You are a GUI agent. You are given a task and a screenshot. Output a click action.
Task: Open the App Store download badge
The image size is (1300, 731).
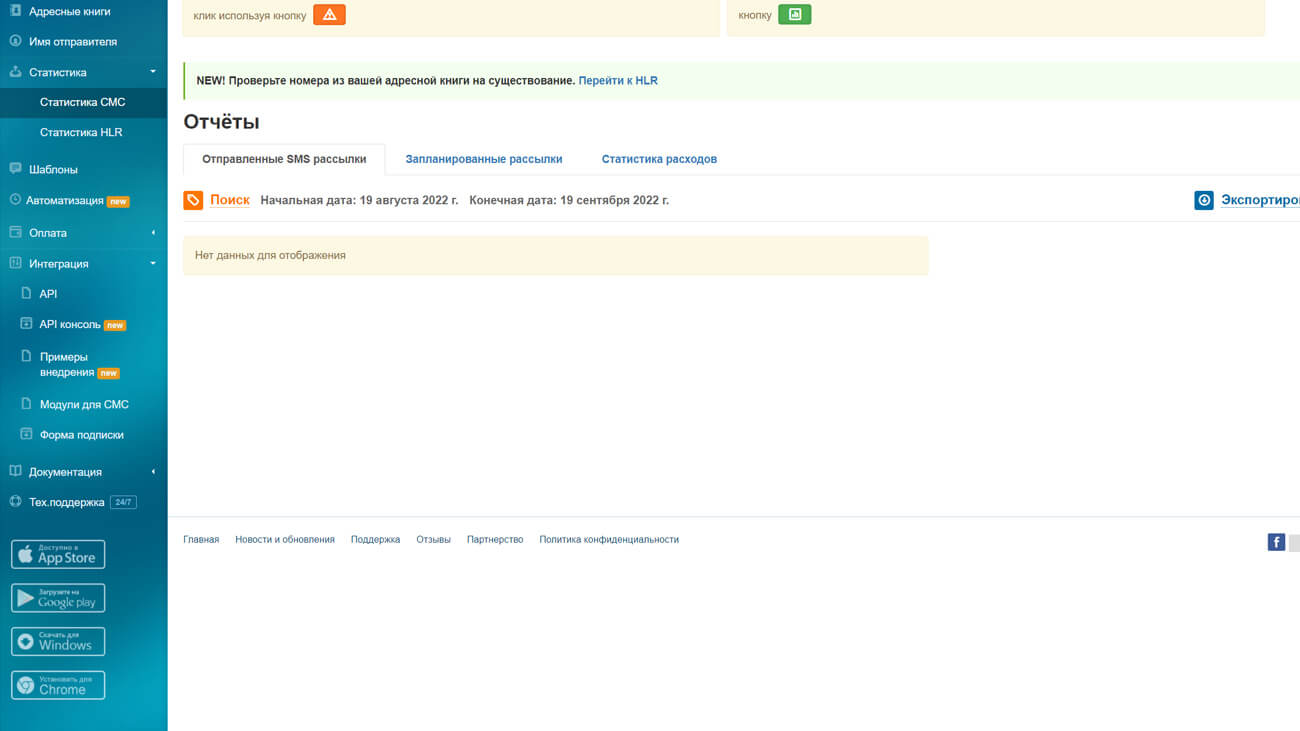pos(58,554)
